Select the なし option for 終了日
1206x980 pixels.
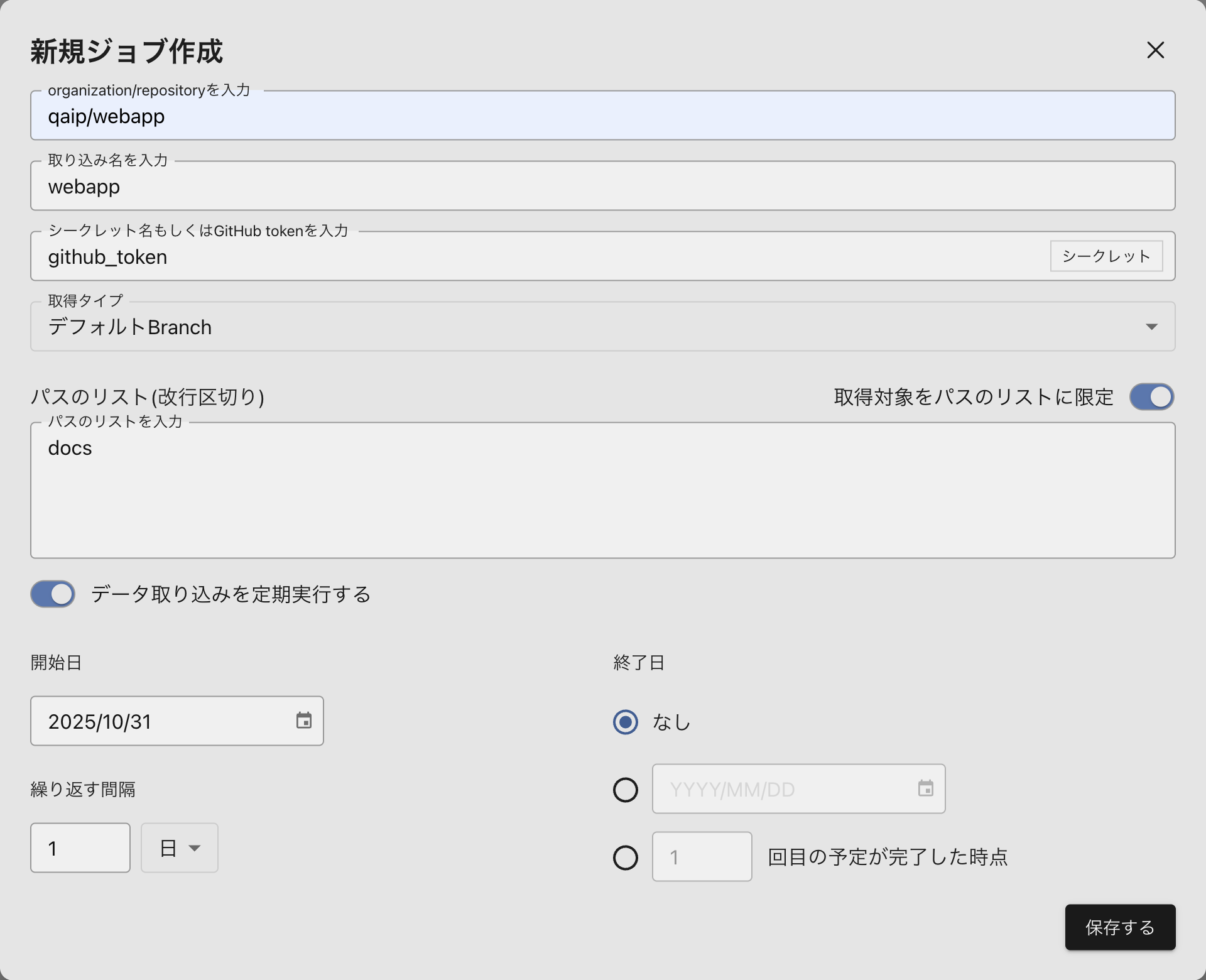(625, 722)
